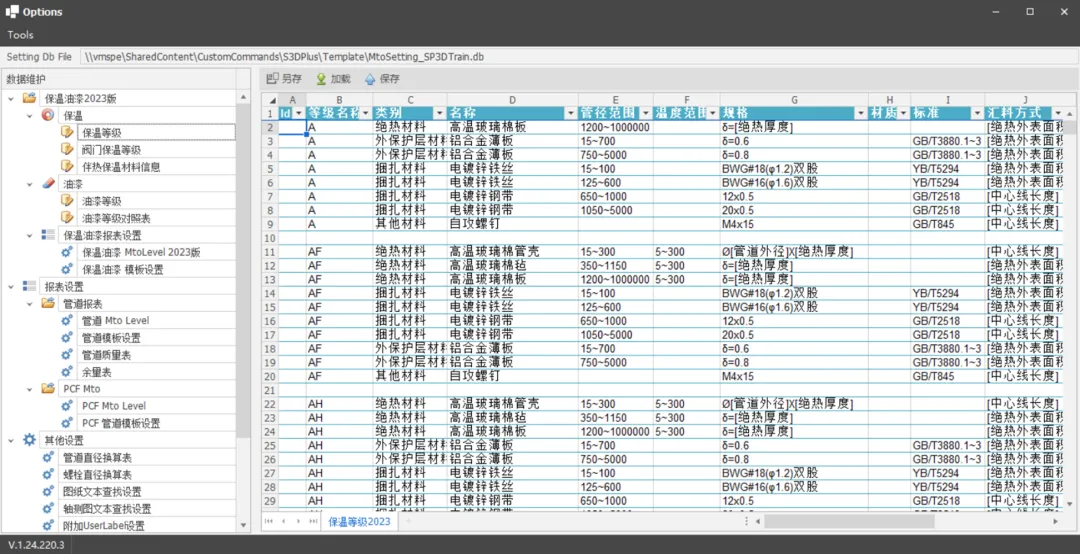Go to last sheet navigation arrow
This screenshot has width=1080, height=554.
coord(313,522)
